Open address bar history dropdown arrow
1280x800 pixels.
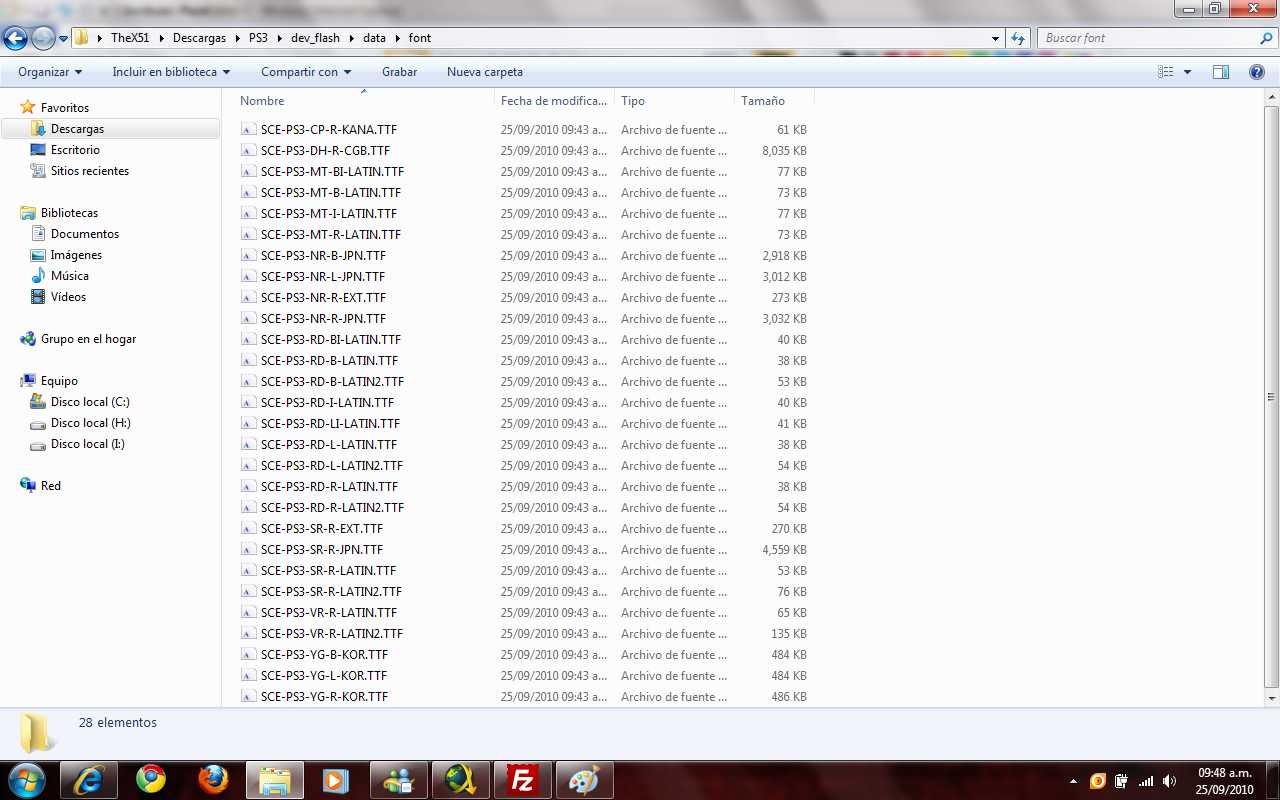996,38
